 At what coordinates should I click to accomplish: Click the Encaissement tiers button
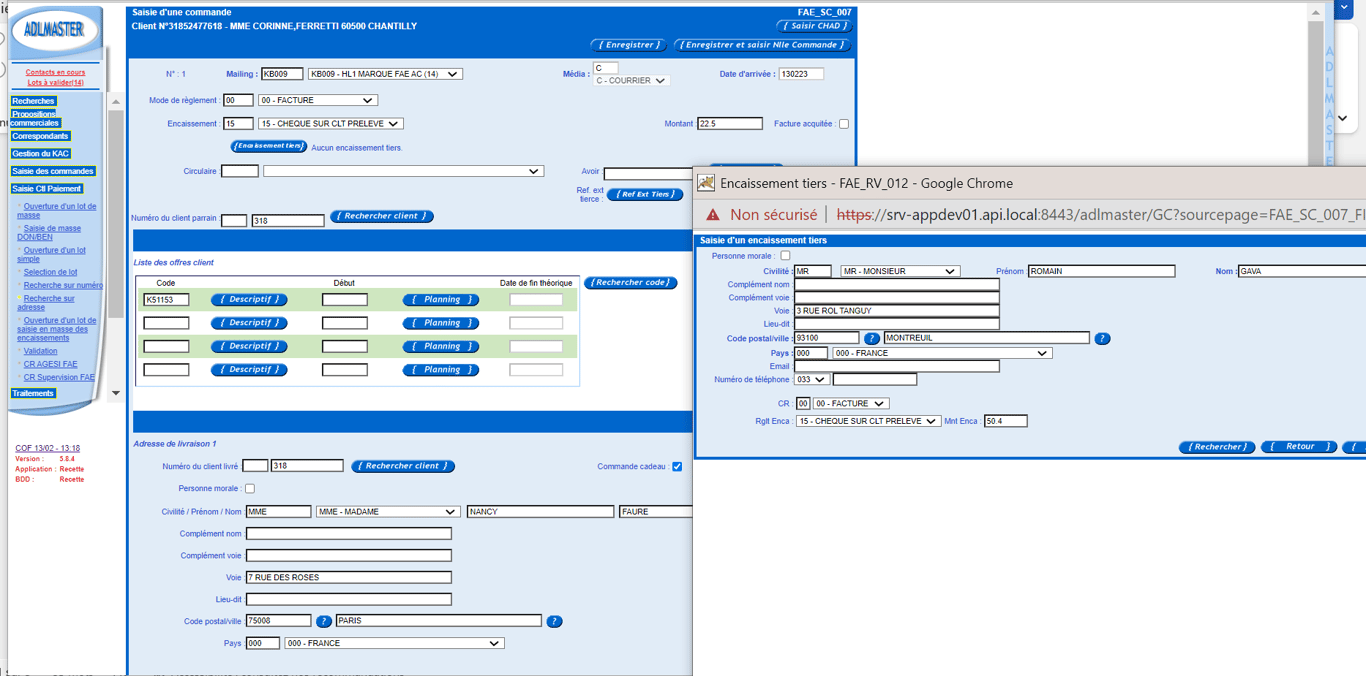click(269, 146)
